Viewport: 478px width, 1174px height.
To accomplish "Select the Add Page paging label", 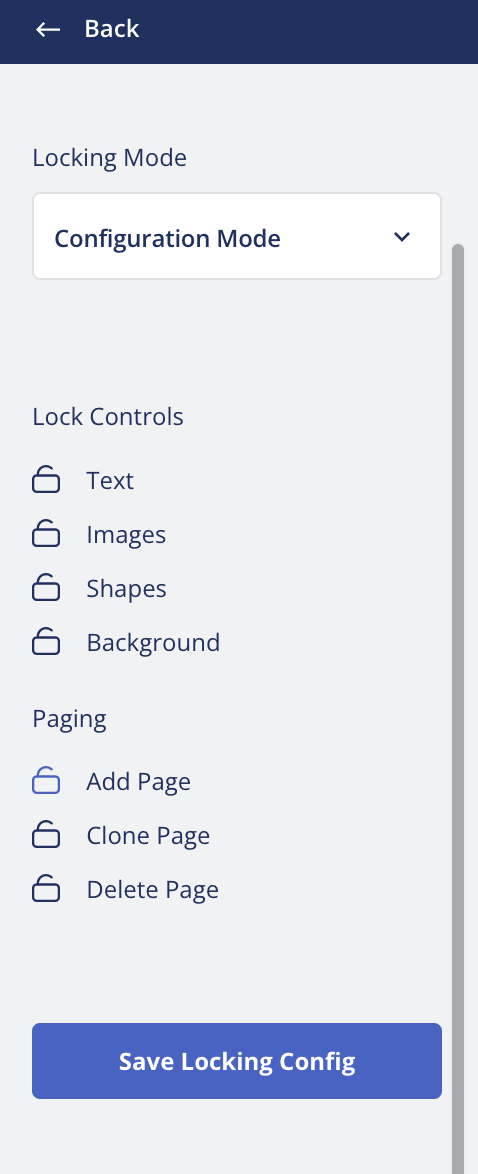I will click(139, 782).
